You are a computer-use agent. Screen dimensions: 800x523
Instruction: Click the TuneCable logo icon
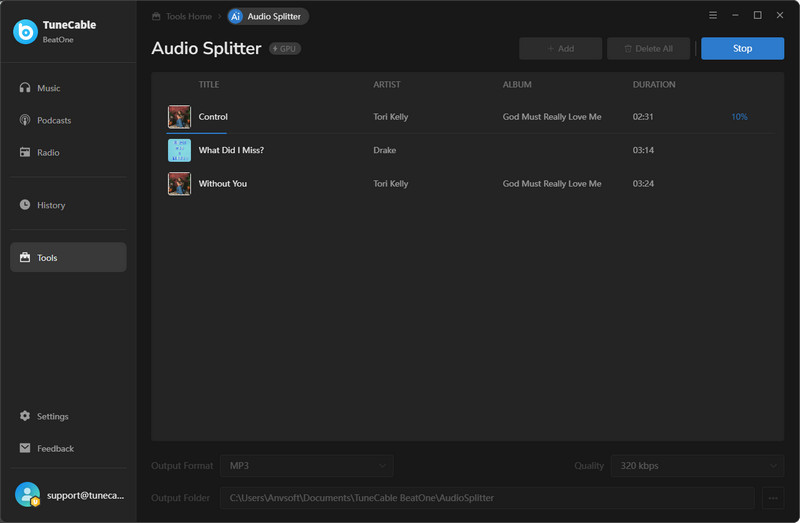point(25,32)
